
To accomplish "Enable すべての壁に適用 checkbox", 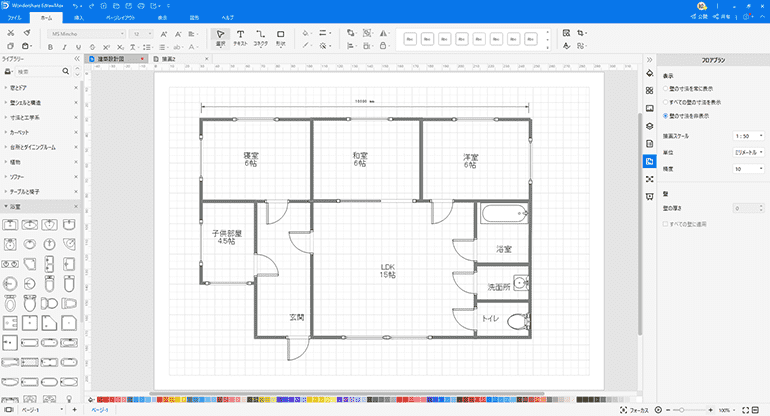I will [x=668, y=224].
